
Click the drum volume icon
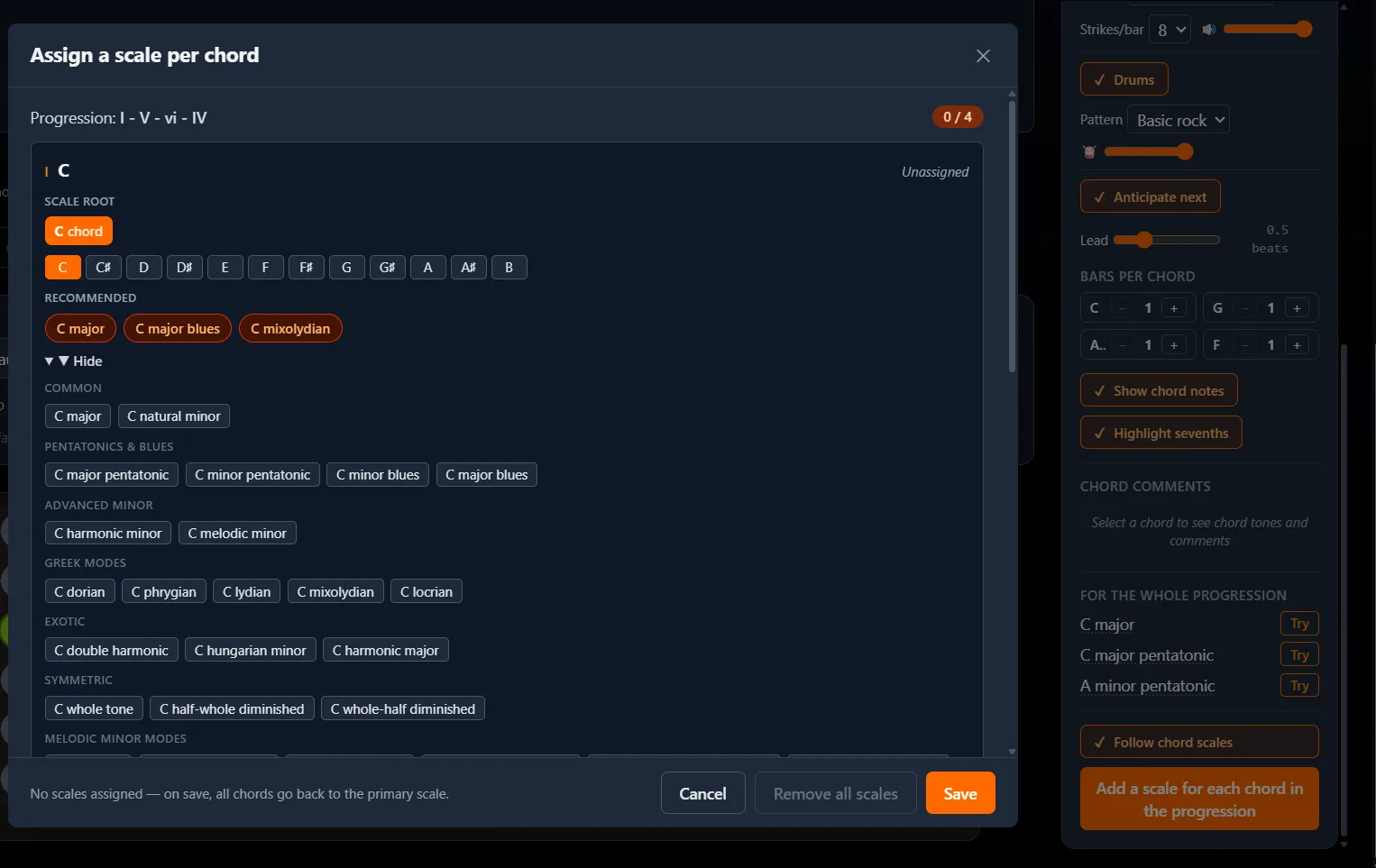pos(1089,151)
